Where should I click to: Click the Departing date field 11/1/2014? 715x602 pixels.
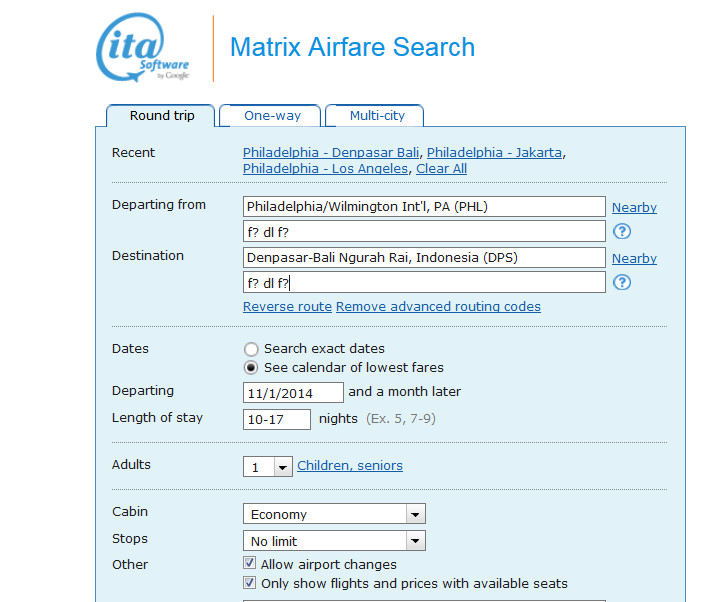(x=293, y=393)
